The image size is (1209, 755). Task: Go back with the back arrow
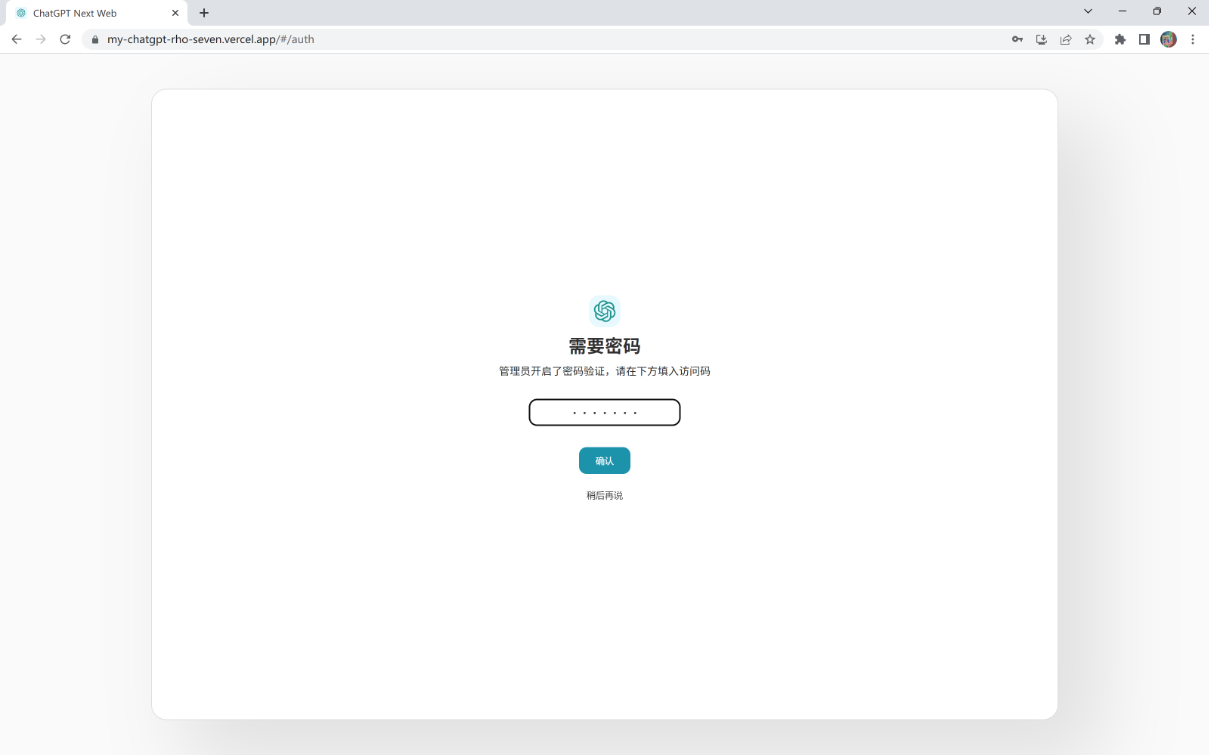pyautogui.click(x=16, y=40)
